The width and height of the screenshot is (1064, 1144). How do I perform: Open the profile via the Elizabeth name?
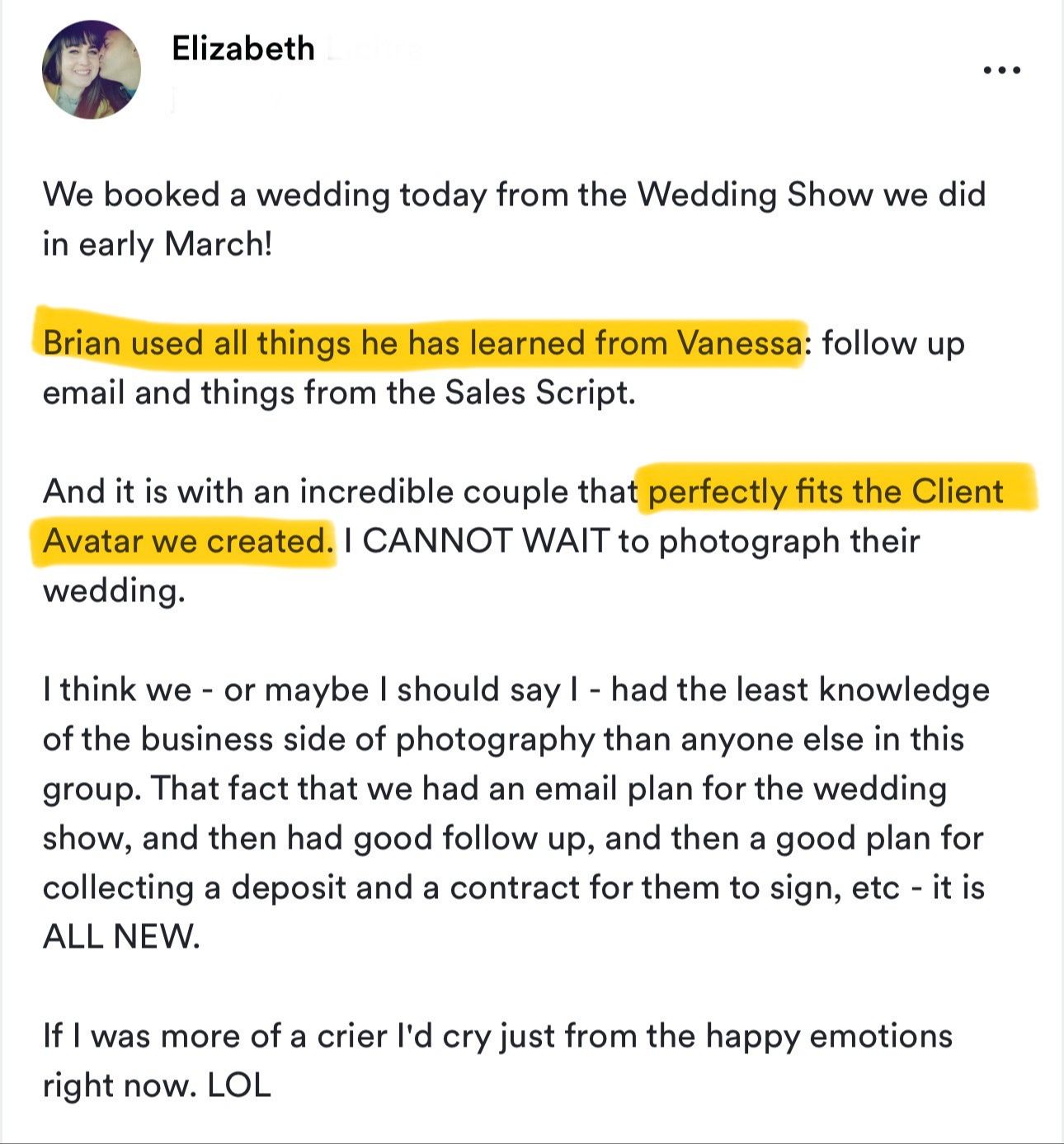(243, 49)
